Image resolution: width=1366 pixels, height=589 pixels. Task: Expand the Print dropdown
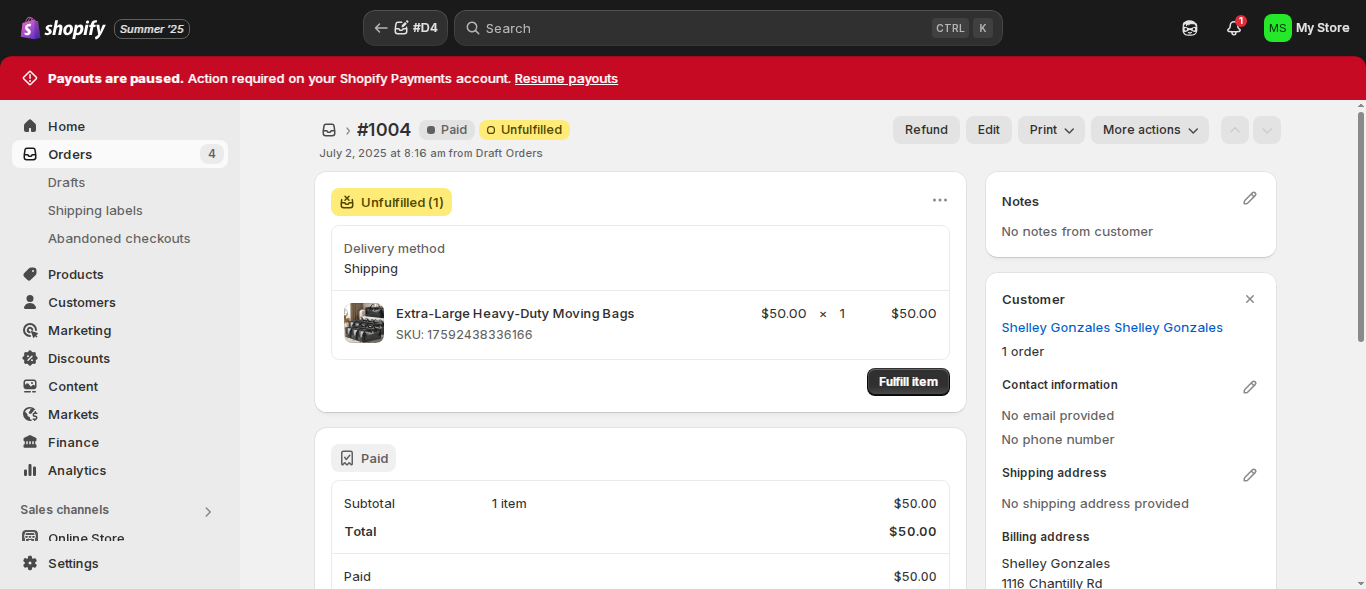1051,130
